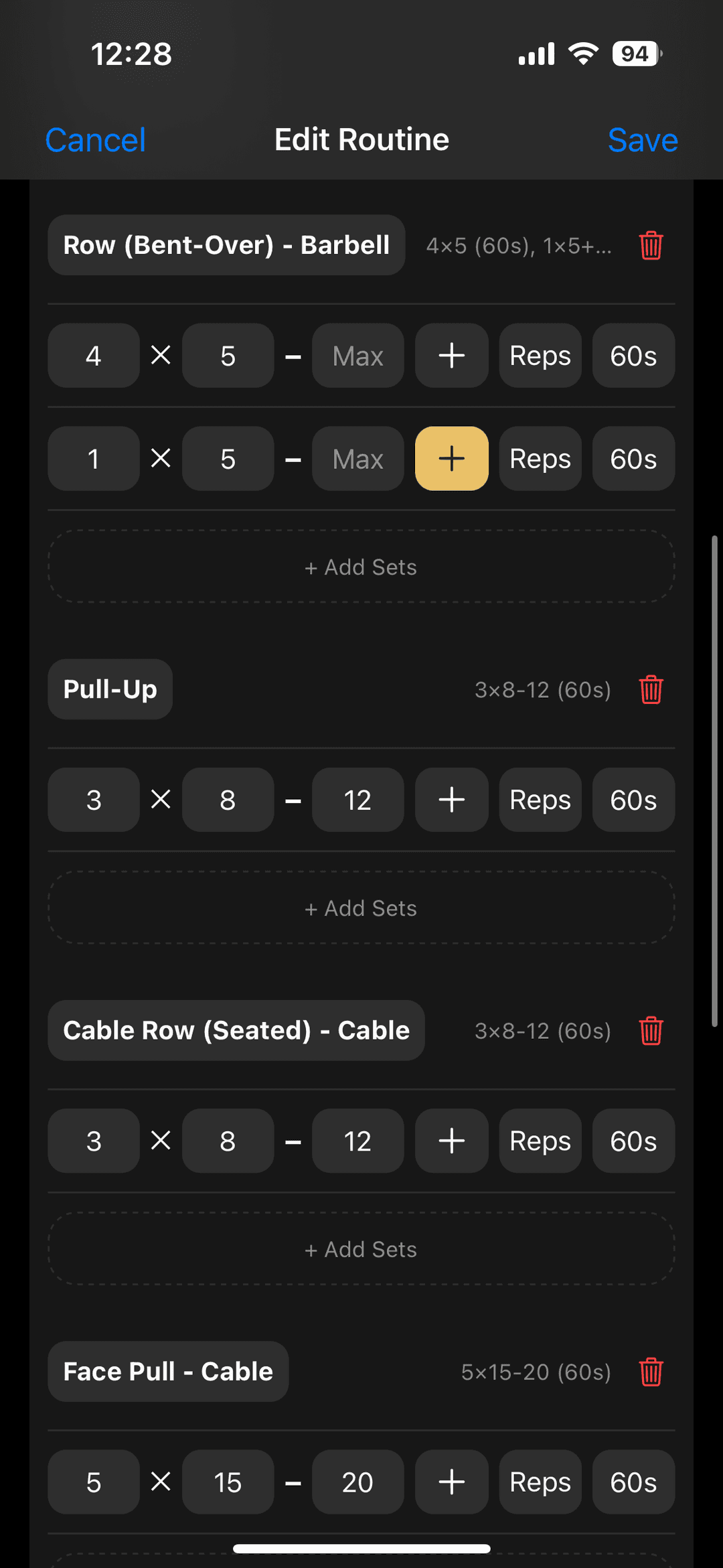723x1568 pixels.
Task: Change the rest timer on the Face Pull set
Action: pyautogui.click(x=633, y=1482)
